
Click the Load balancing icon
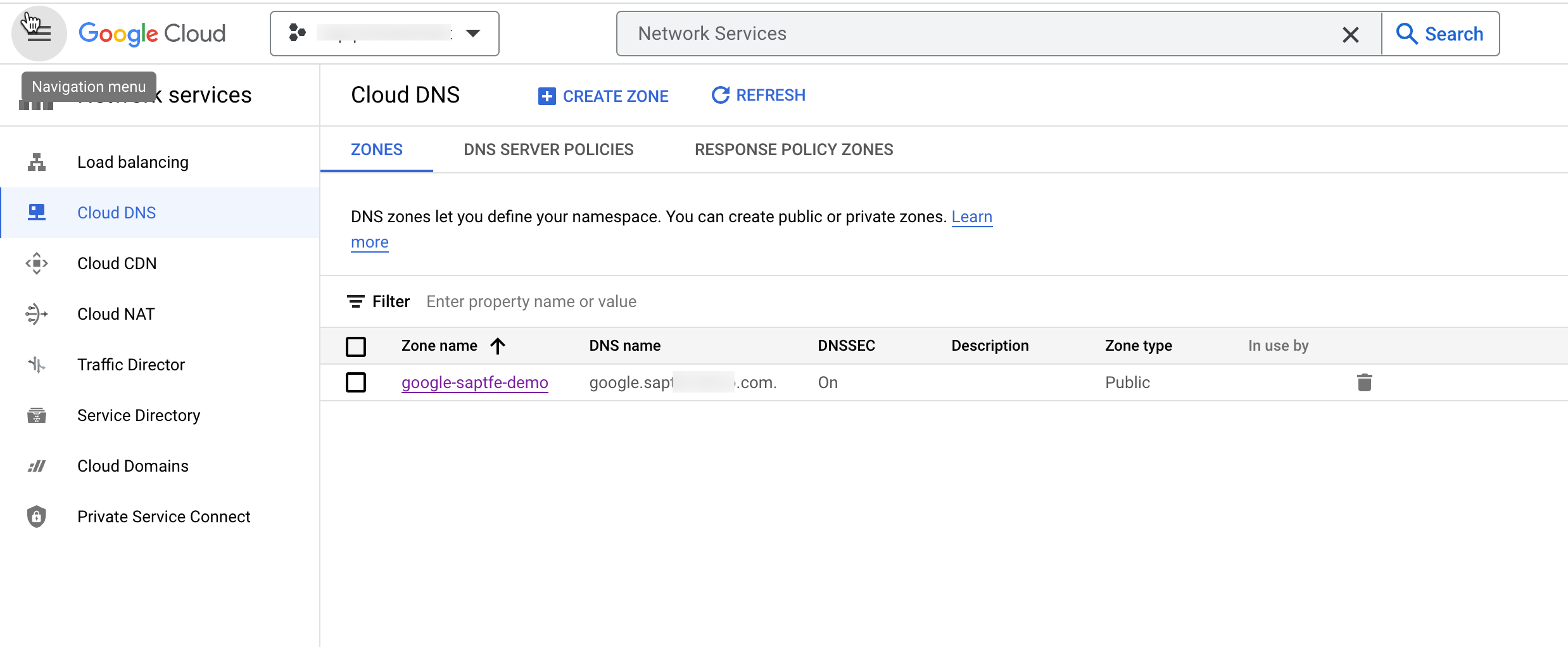[37, 162]
